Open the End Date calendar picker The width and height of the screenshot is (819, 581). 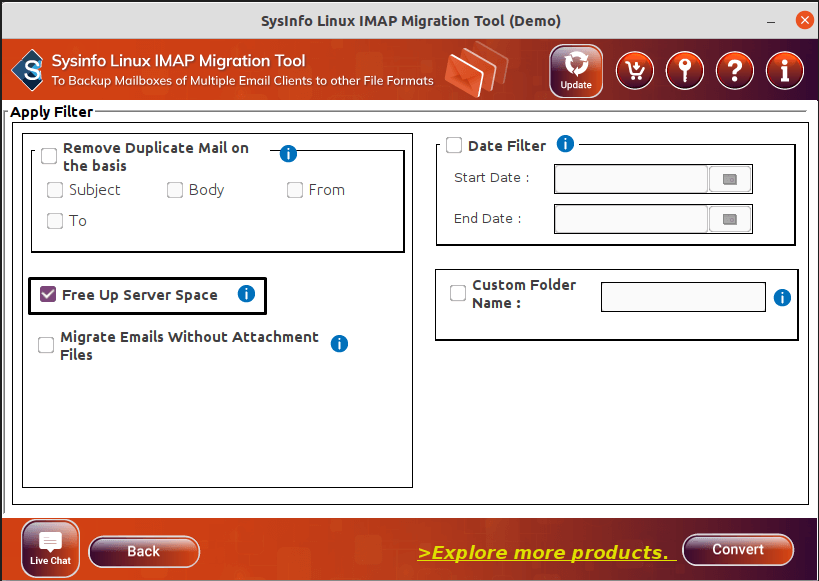point(730,219)
